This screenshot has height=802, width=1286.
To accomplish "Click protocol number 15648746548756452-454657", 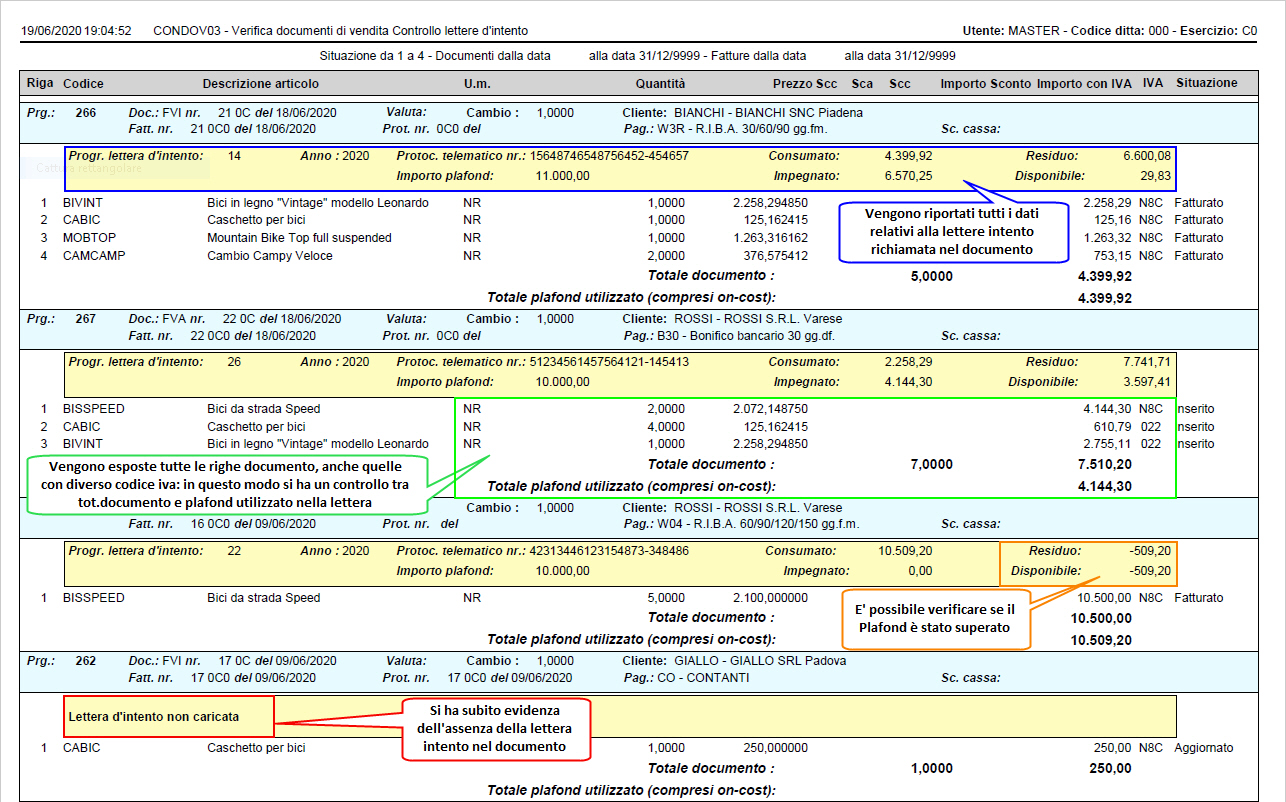I will (609, 157).
